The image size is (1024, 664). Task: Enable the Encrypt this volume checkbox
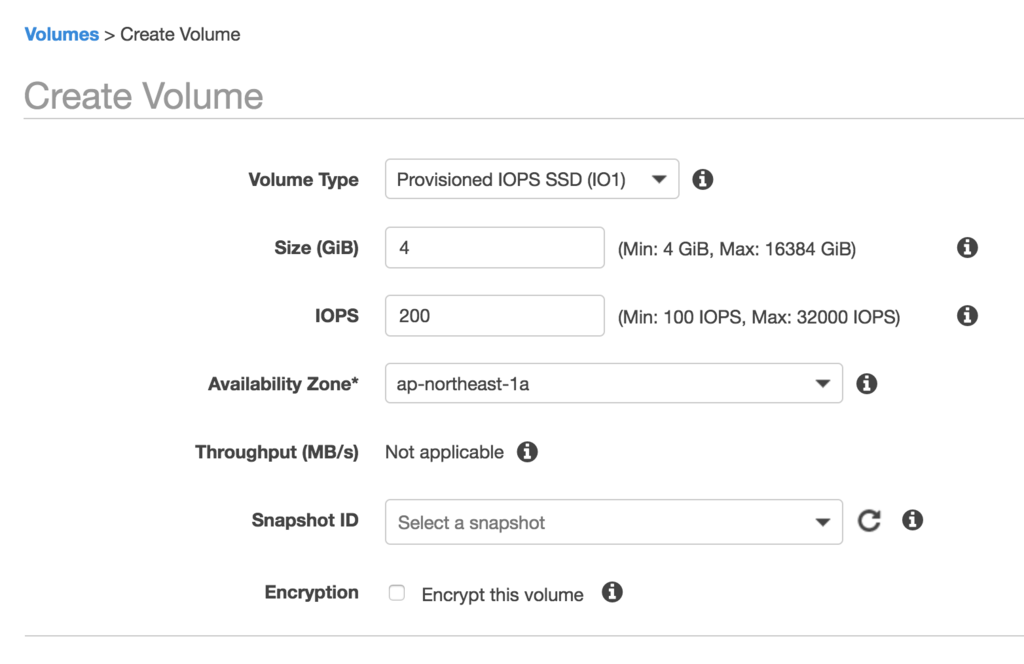coord(397,593)
